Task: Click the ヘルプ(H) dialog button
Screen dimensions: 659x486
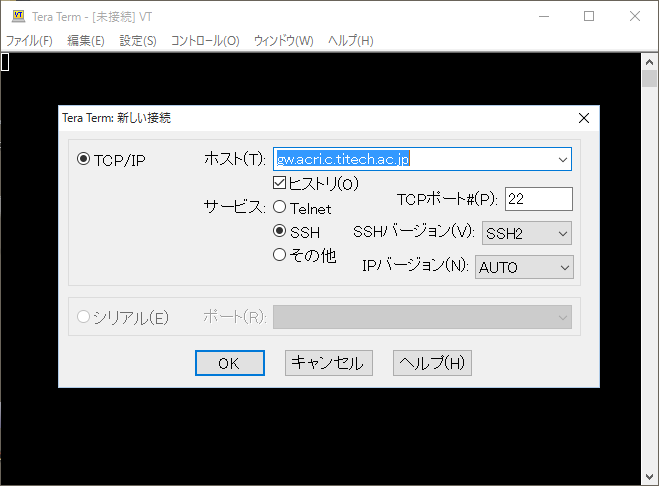Action: 432,363
